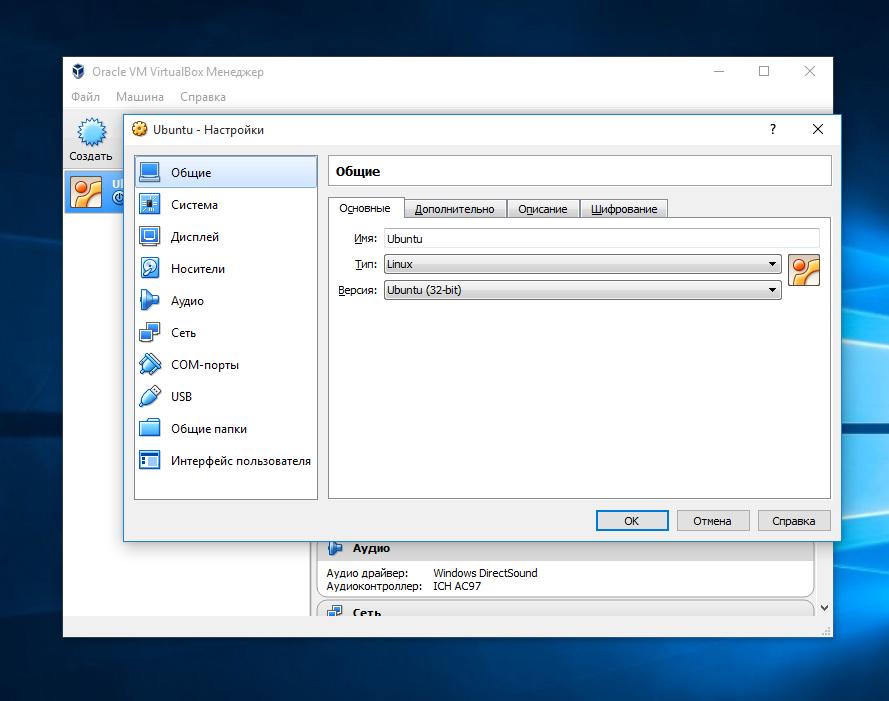Viewport: 889px width, 701px height.
Task: Click the Имя text field
Action: click(x=600, y=239)
